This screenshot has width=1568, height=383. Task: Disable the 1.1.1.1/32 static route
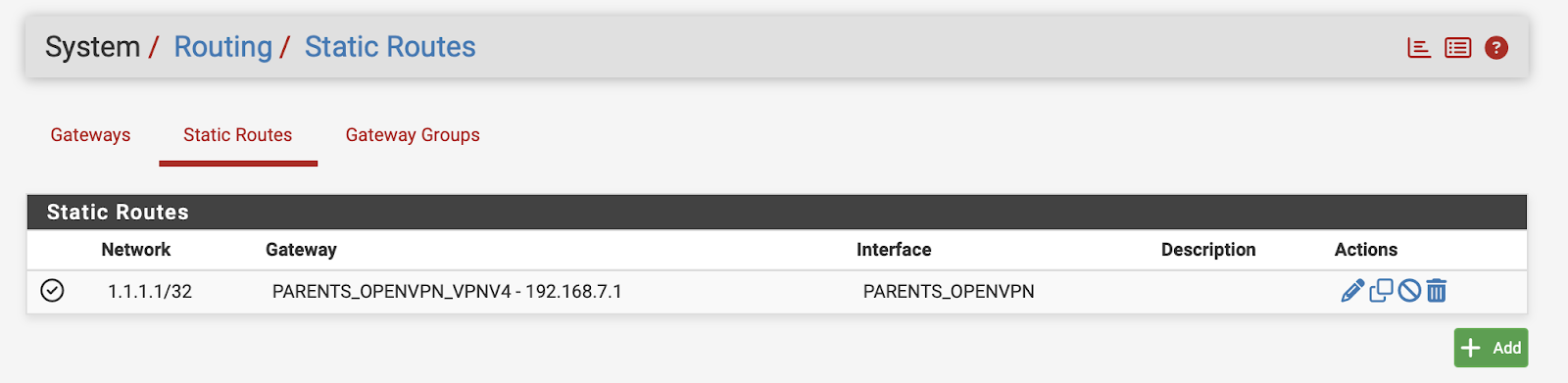[x=1409, y=291]
